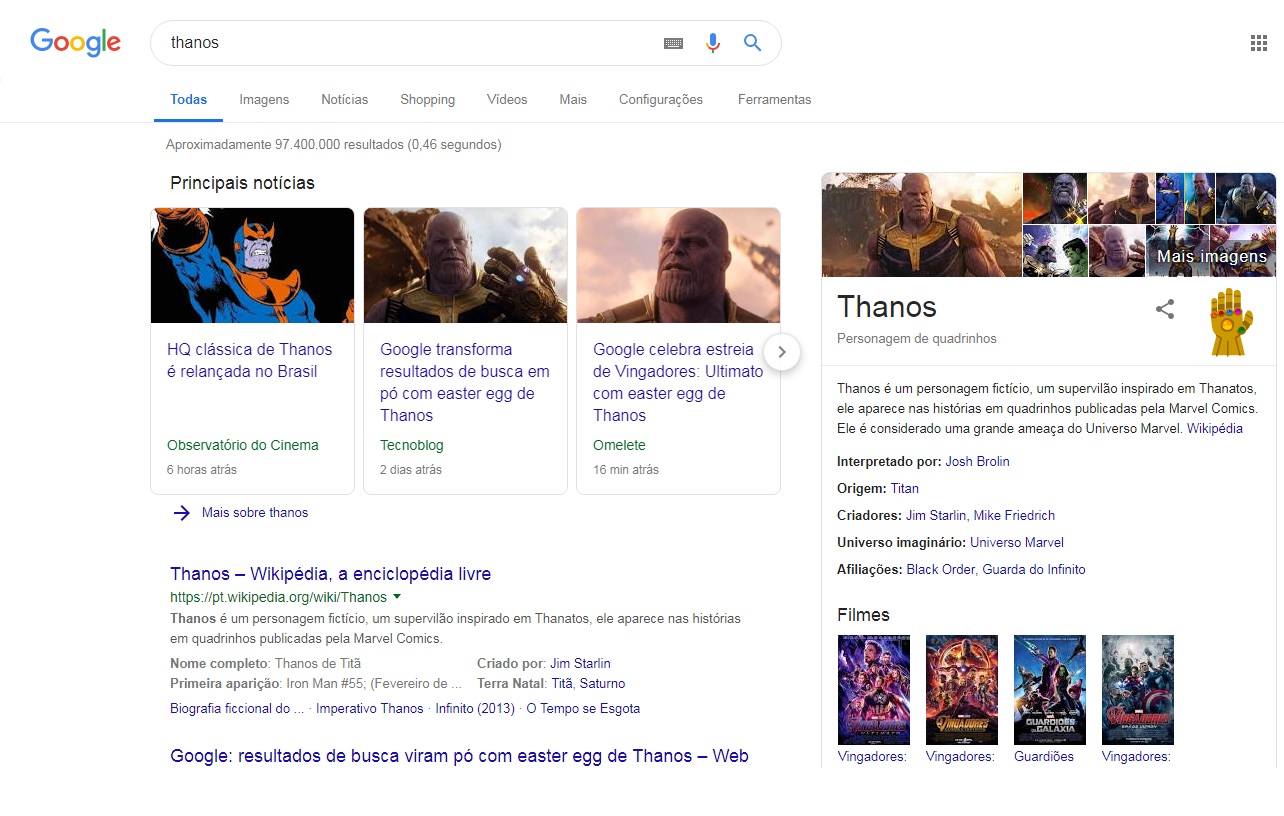Image resolution: width=1284 pixels, height=816 pixels.
Task: Open the Shopping tab
Action: 427,99
